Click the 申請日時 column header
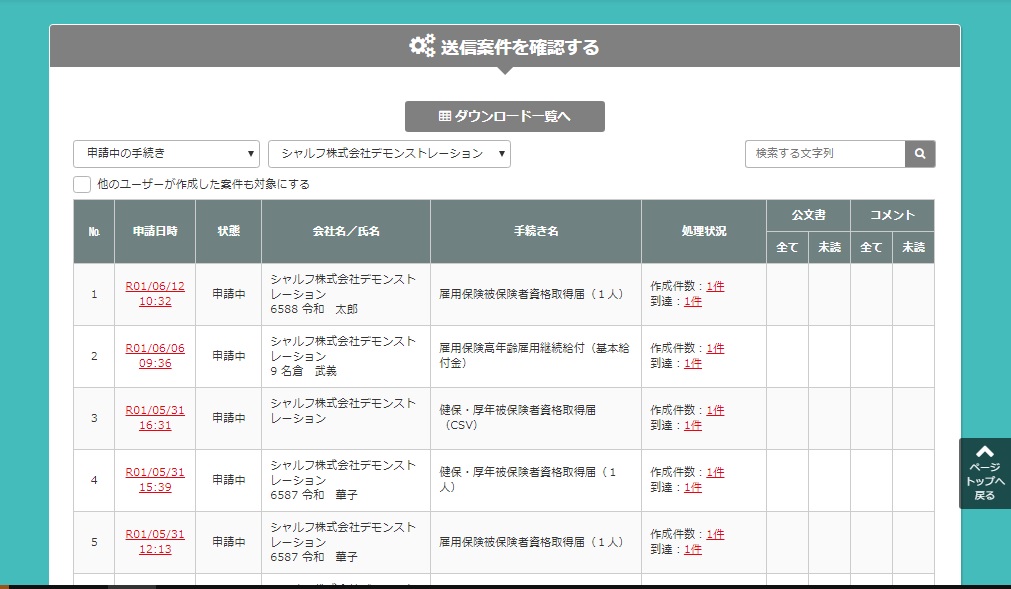The image size is (1011, 589). tap(155, 231)
